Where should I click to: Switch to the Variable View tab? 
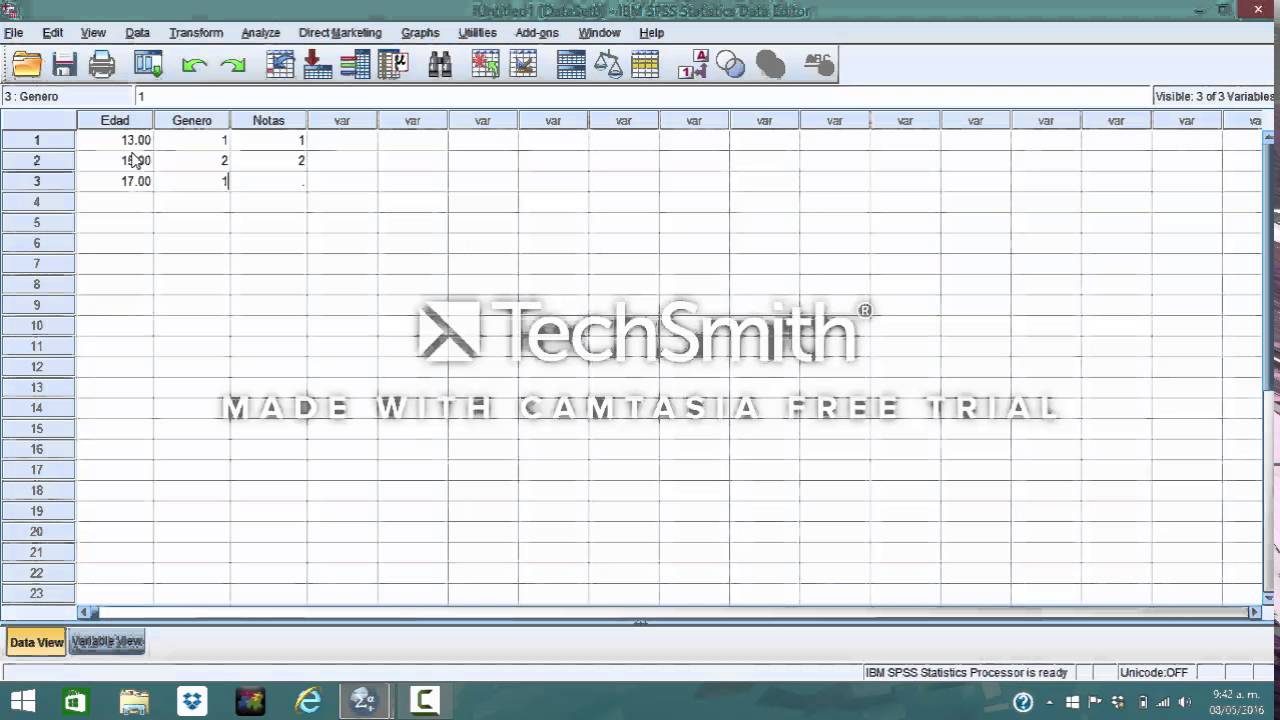(107, 642)
